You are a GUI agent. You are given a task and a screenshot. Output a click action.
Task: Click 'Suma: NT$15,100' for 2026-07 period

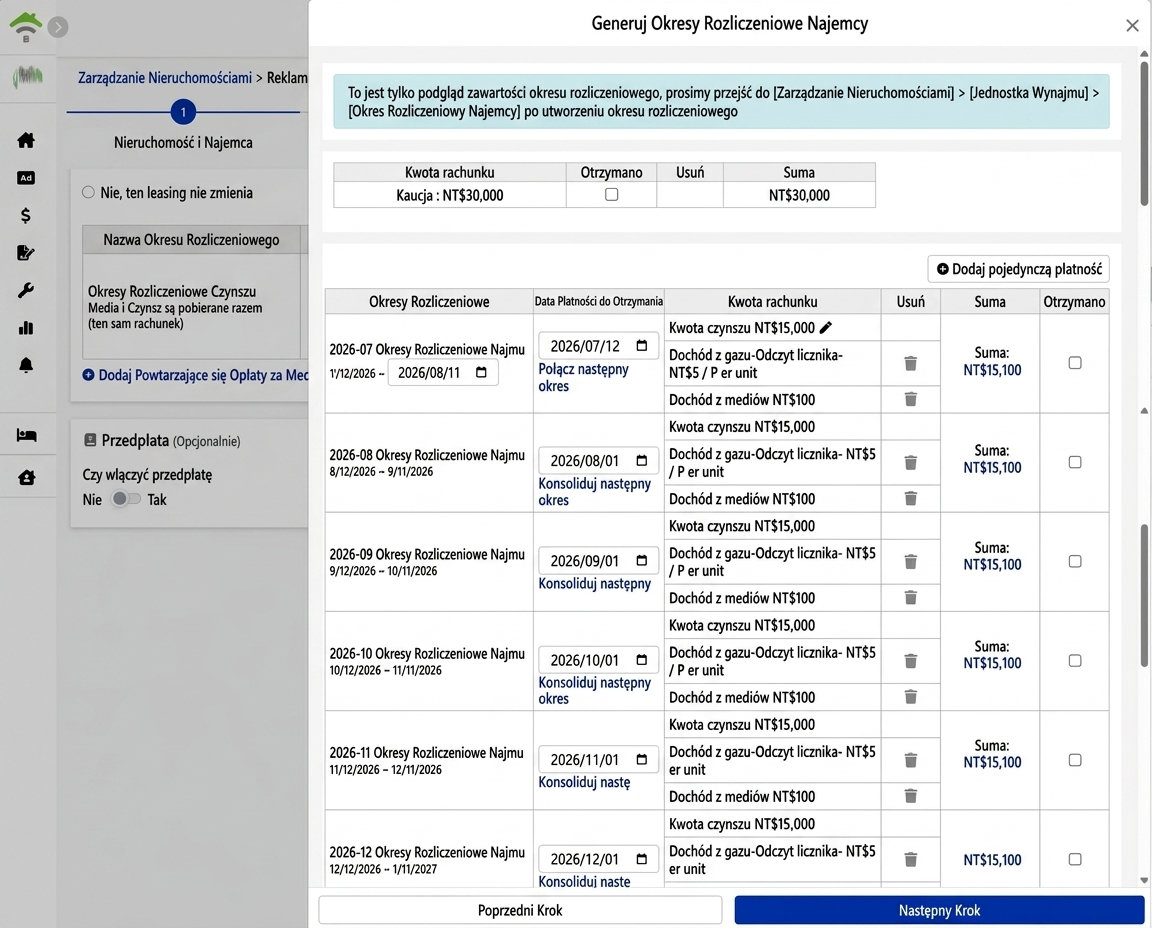992,362
